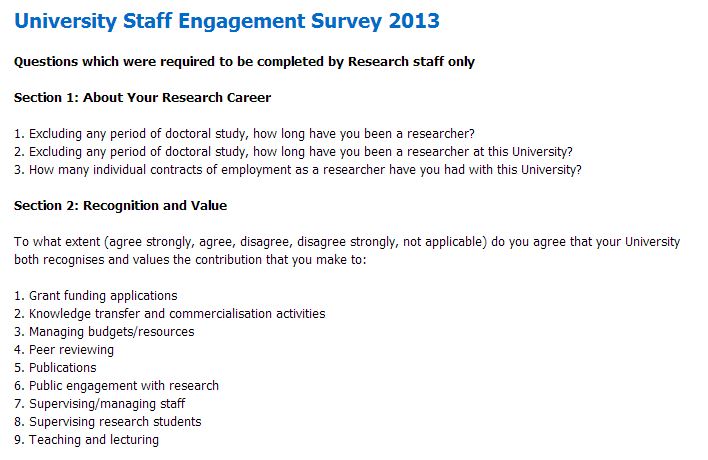Screen dimensions: 708x460
Task: Select the Managing budgets/resources item
Action: pos(111,332)
